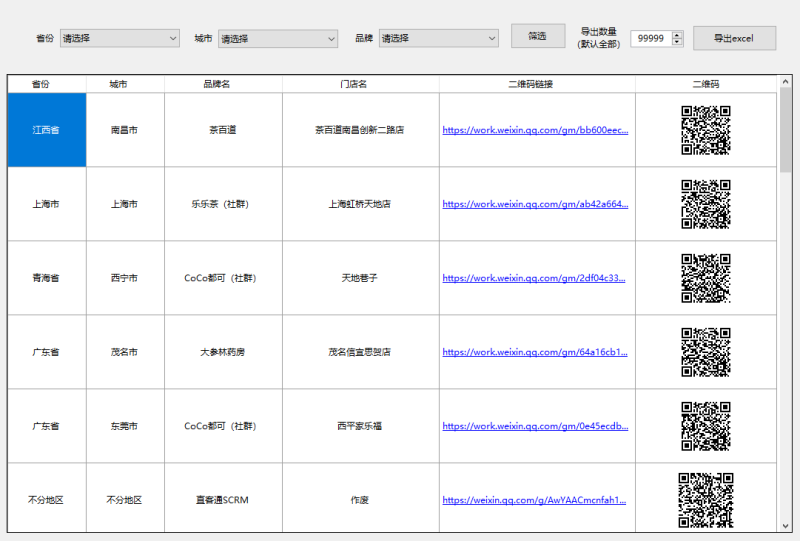
Task: Click QR code in 天地巷子 row
Action: click(706, 278)
